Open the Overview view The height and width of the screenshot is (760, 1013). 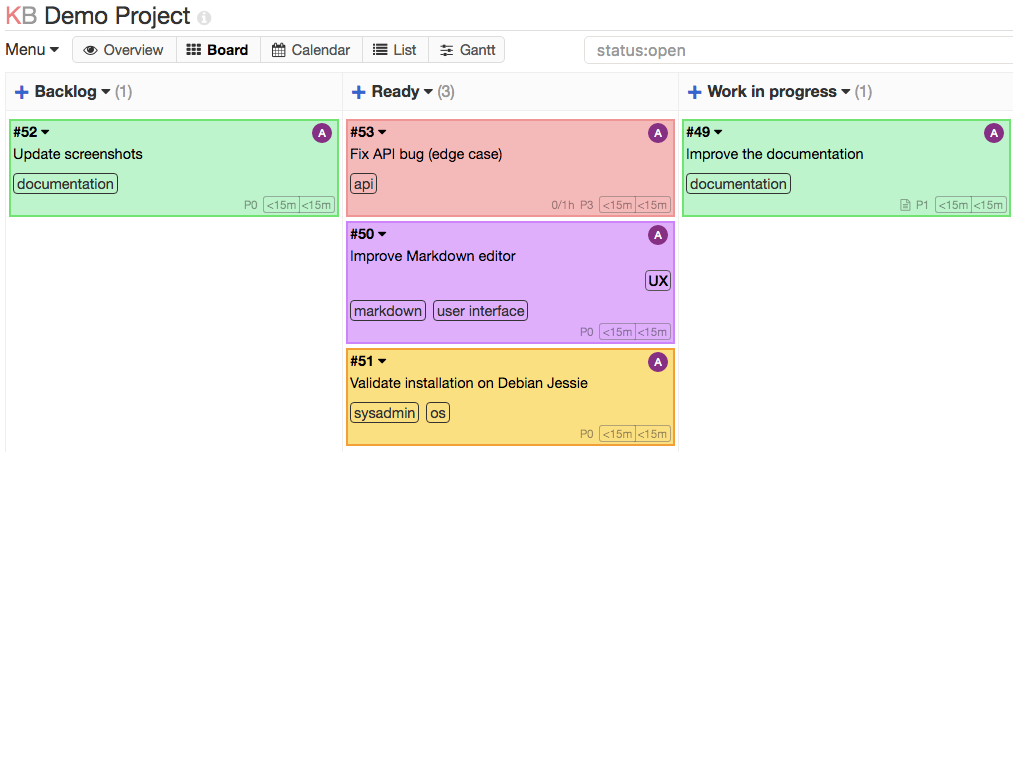coord(123,50)
